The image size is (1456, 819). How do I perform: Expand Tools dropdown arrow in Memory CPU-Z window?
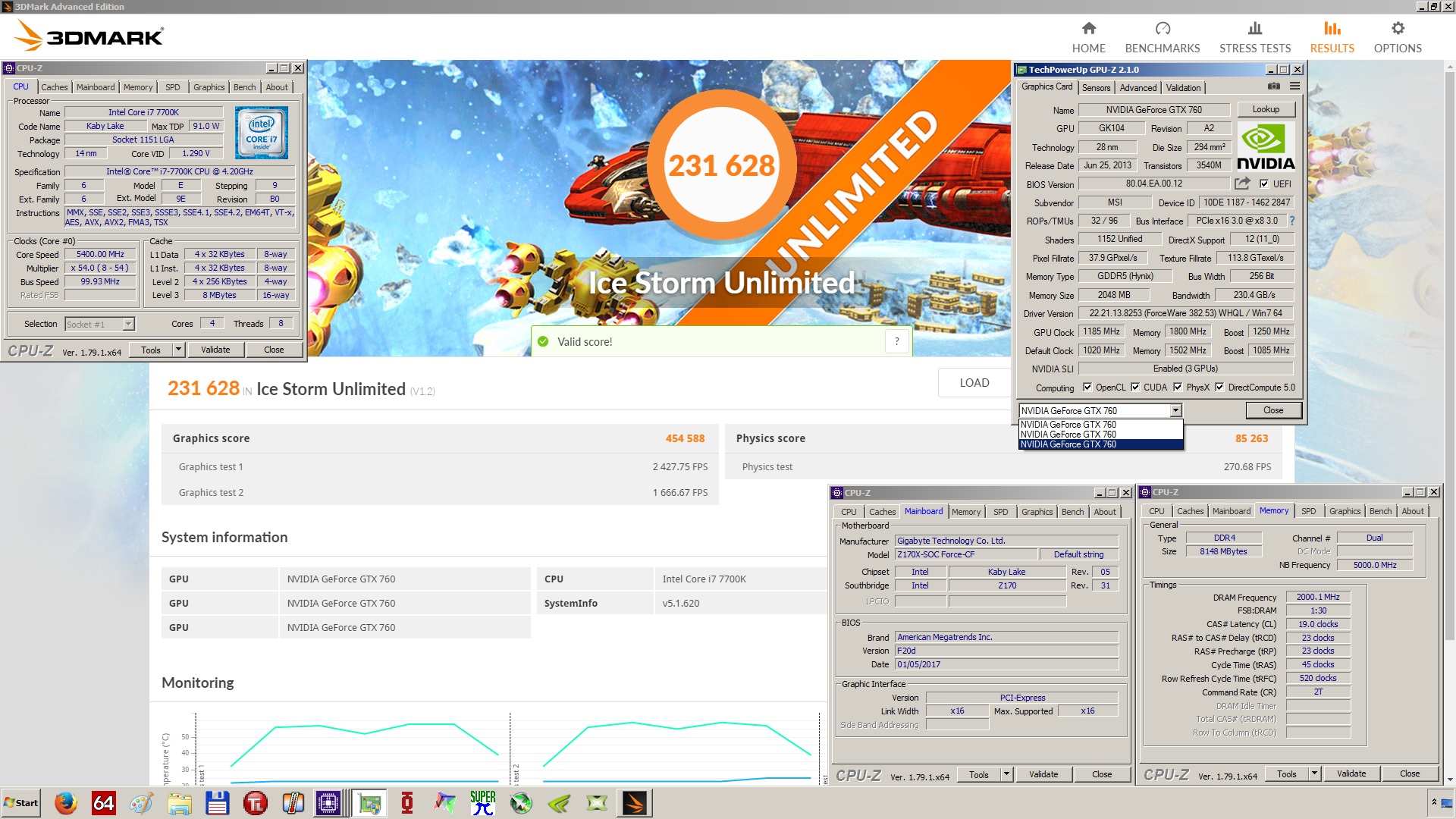(x=1314, y=773)
